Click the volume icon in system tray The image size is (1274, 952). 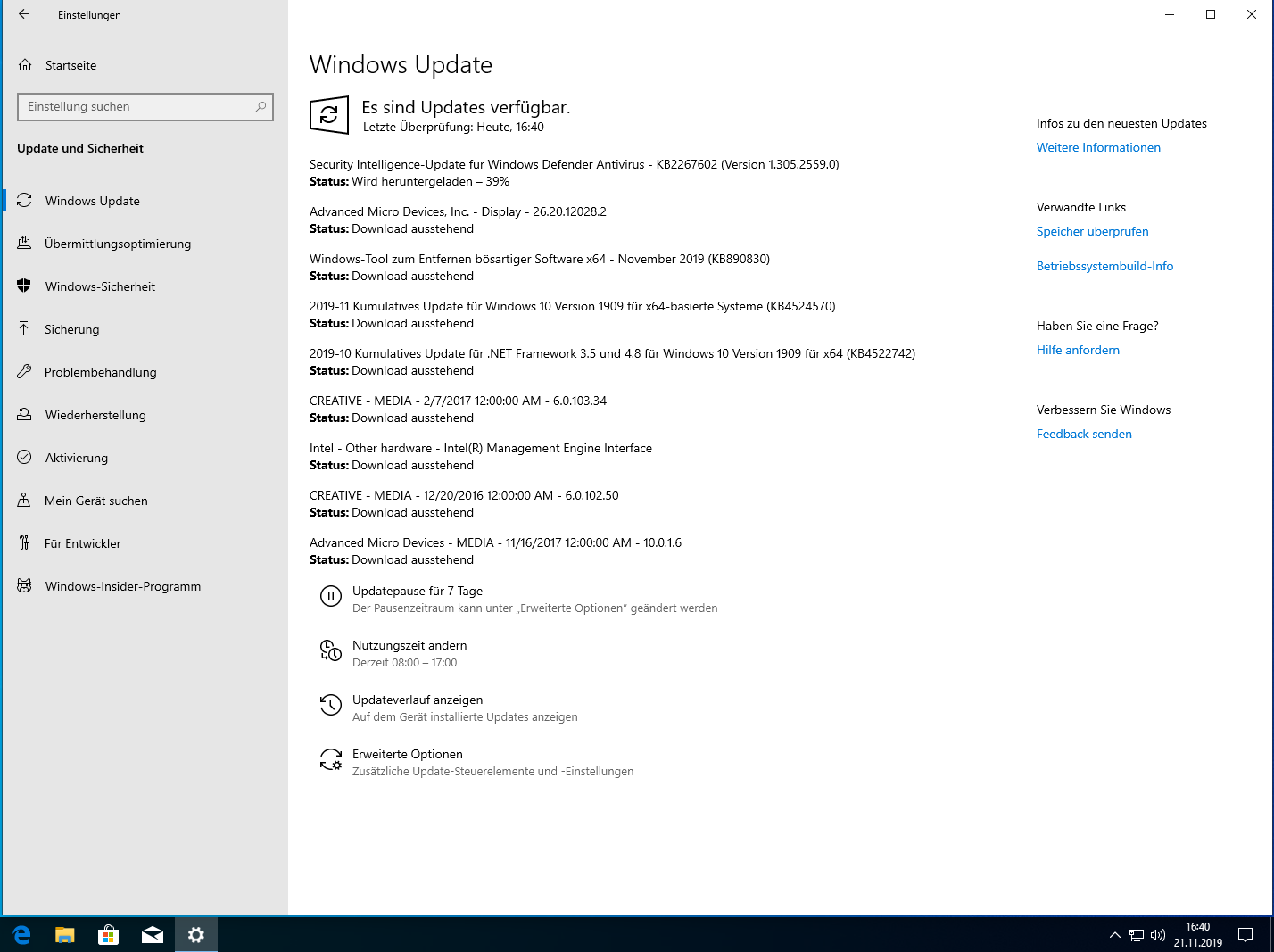pos(1158,935)
